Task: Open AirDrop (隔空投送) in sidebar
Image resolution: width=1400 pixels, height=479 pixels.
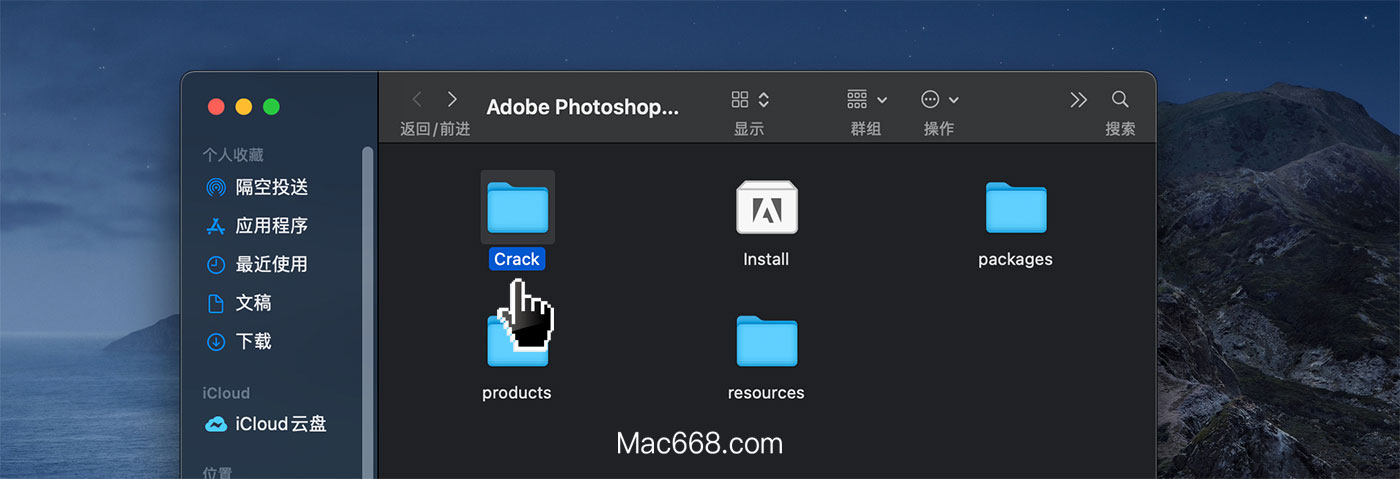Action: 270,187
